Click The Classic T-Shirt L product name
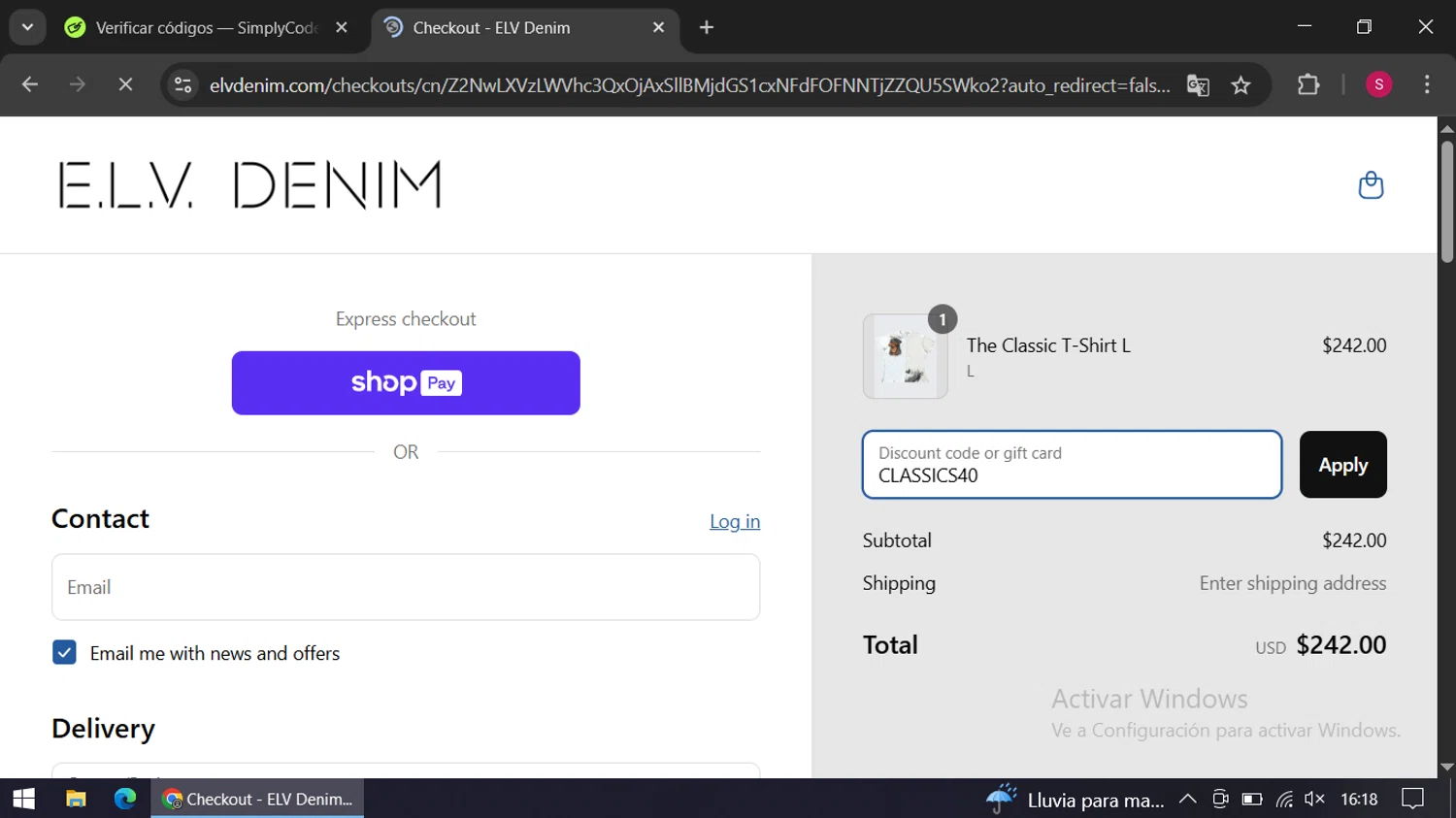Viewport: 1456px width, 818px height. pyautogui.click(x=1048, y=345)
